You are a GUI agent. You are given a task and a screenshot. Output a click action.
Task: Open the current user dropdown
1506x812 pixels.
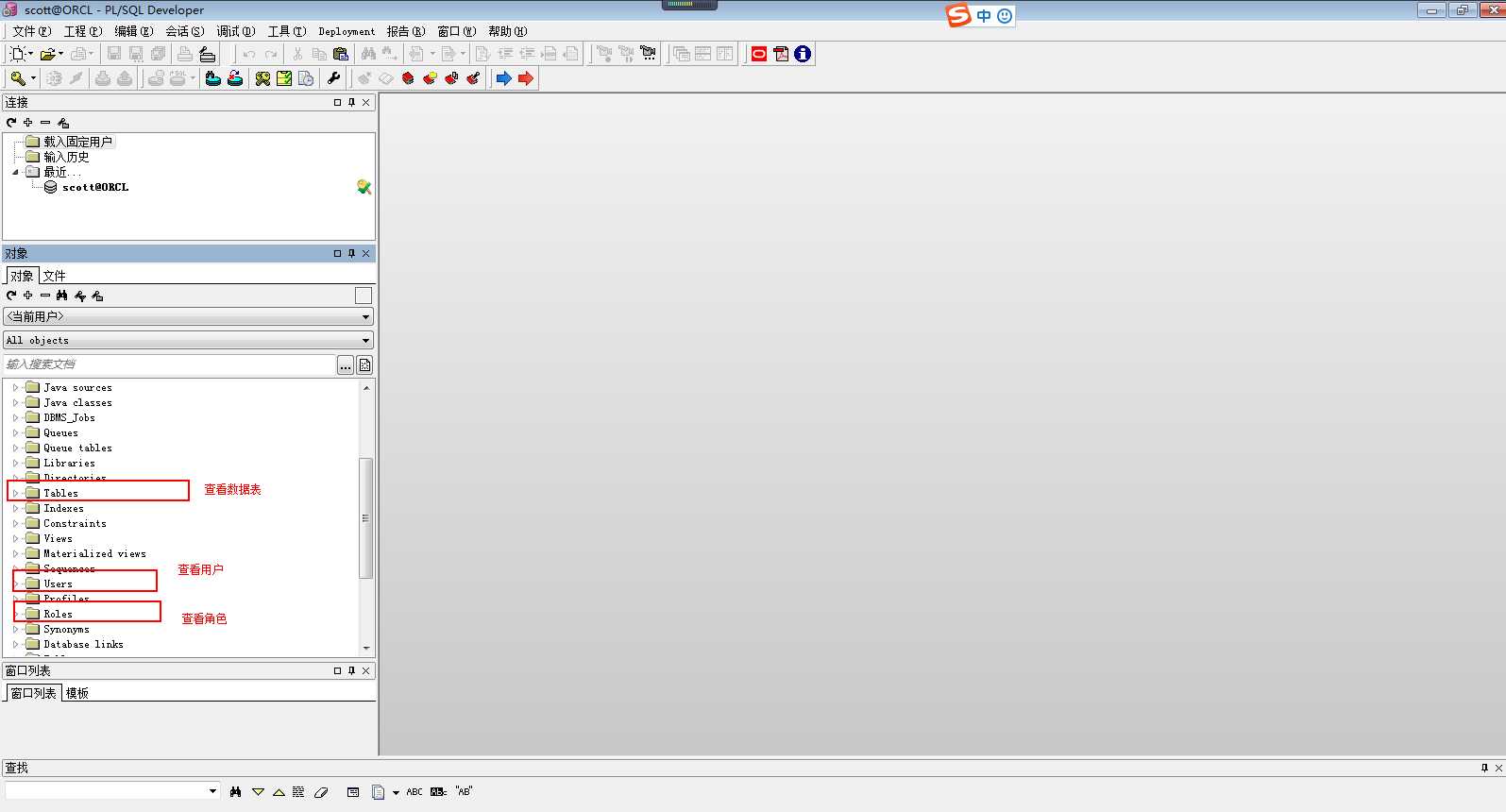(x=189, y=317)
